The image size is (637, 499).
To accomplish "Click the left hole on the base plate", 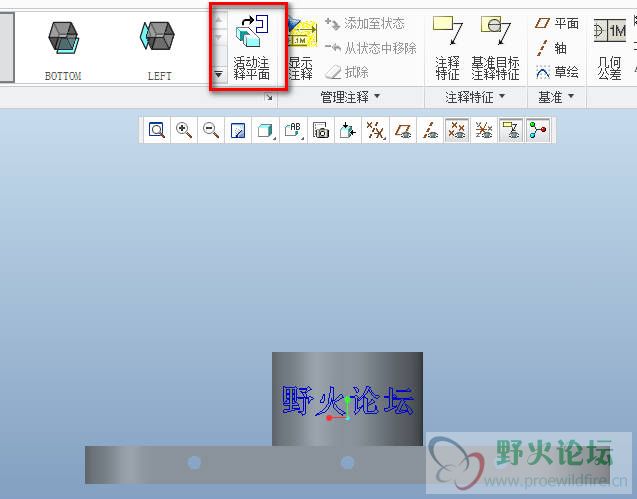I will 194,462.
